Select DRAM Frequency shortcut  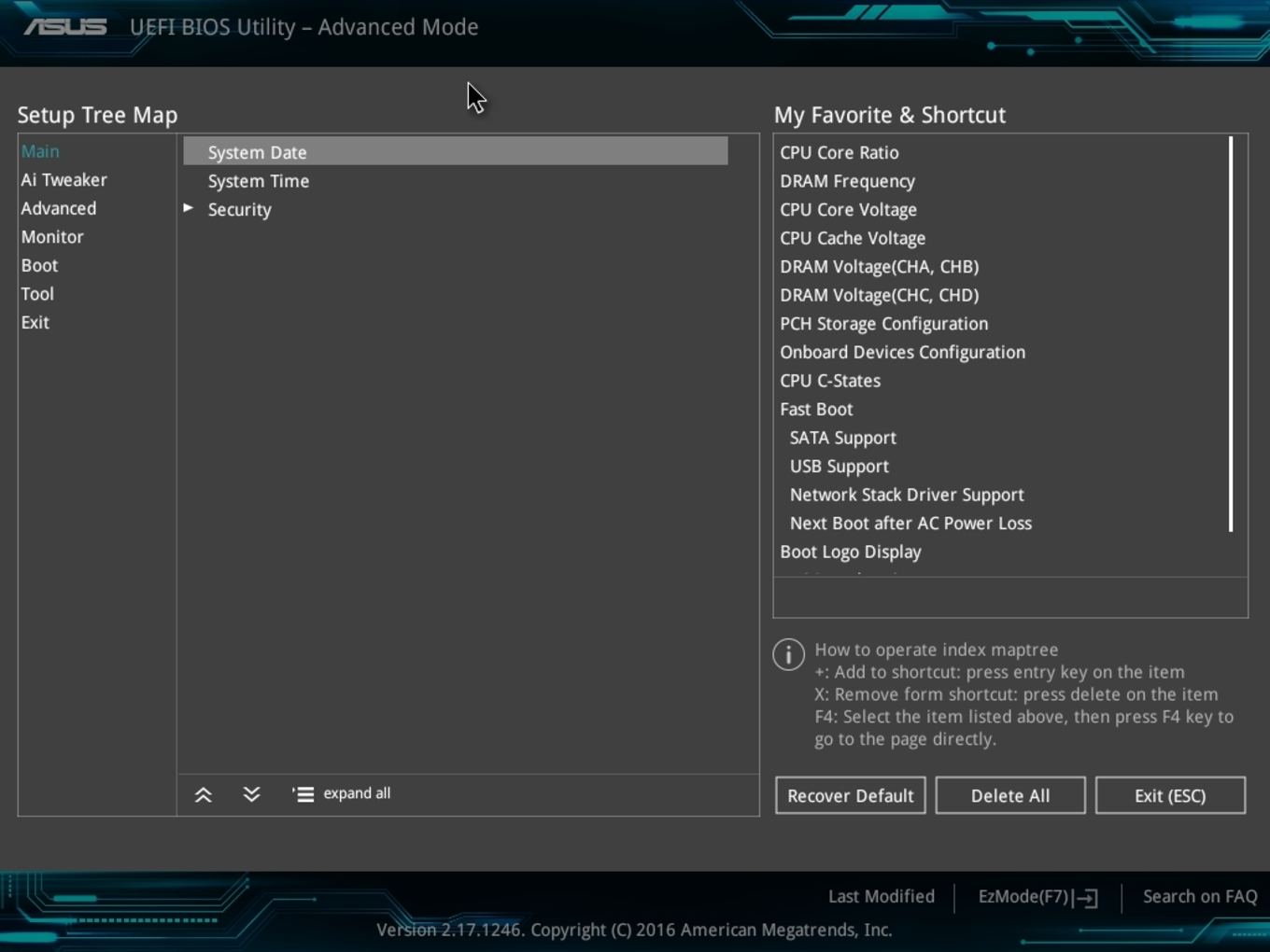tap(848, 181)
